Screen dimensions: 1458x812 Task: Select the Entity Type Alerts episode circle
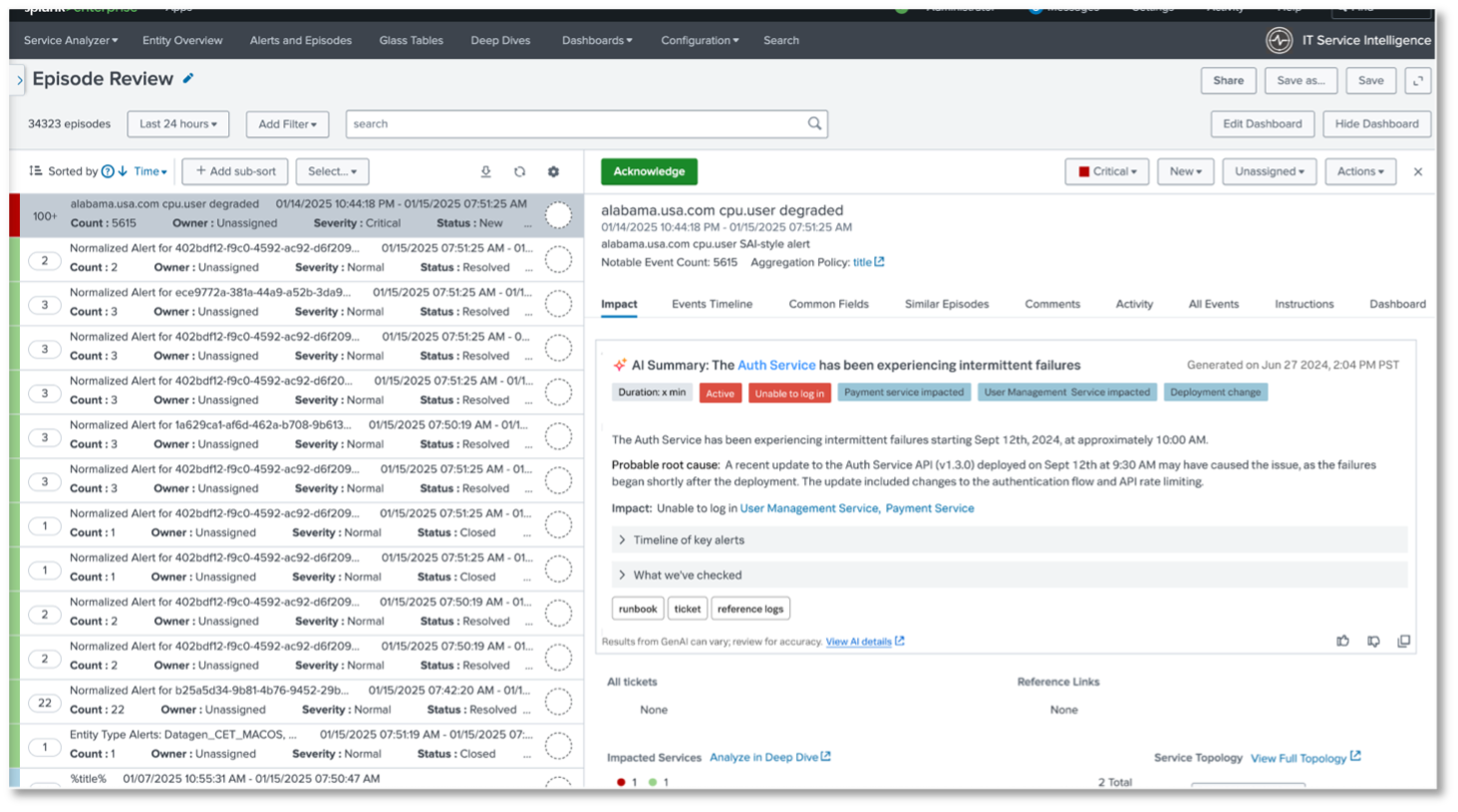[558, 745]
